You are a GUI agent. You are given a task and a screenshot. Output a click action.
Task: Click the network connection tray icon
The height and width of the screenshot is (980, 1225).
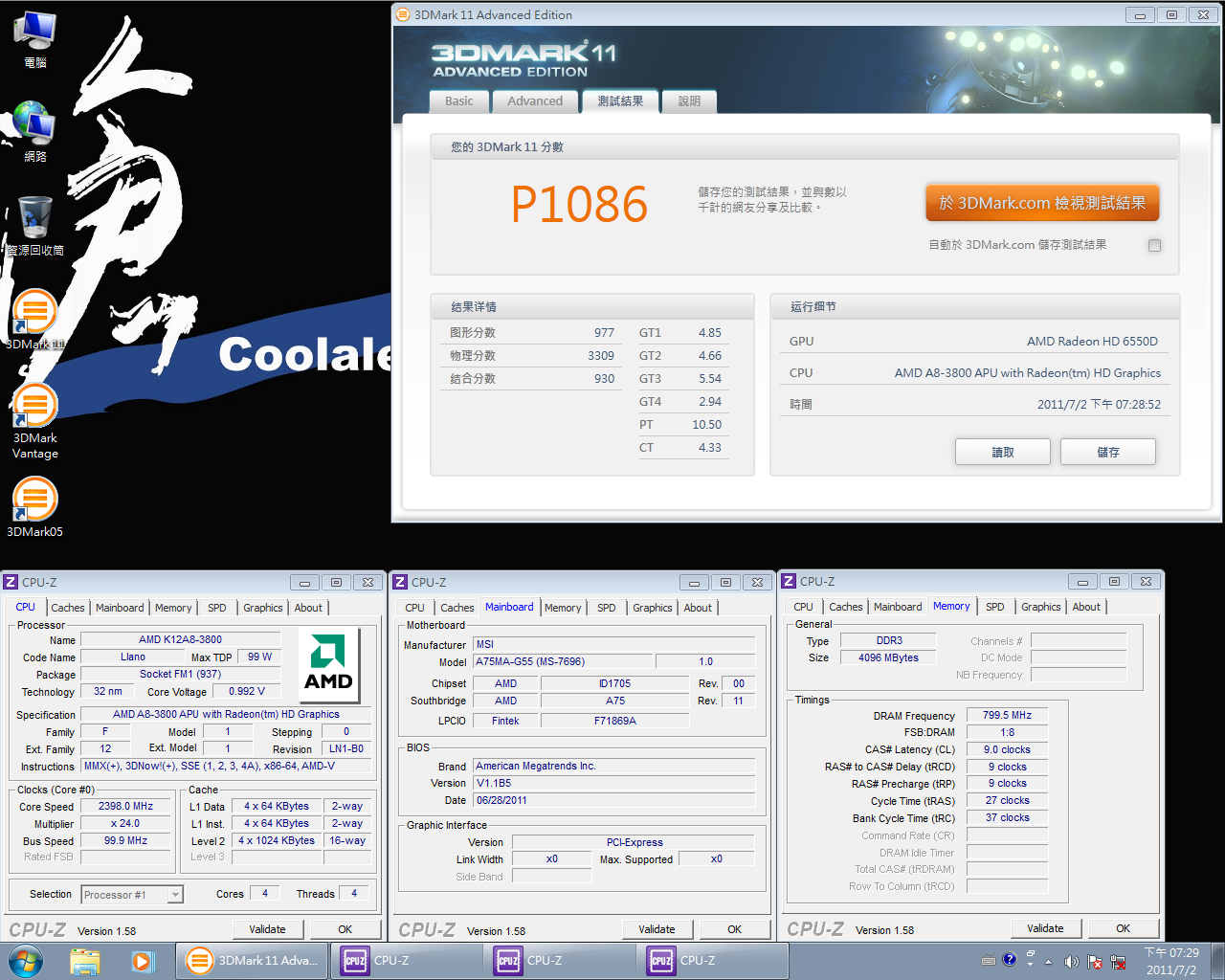pos(1117,961)
